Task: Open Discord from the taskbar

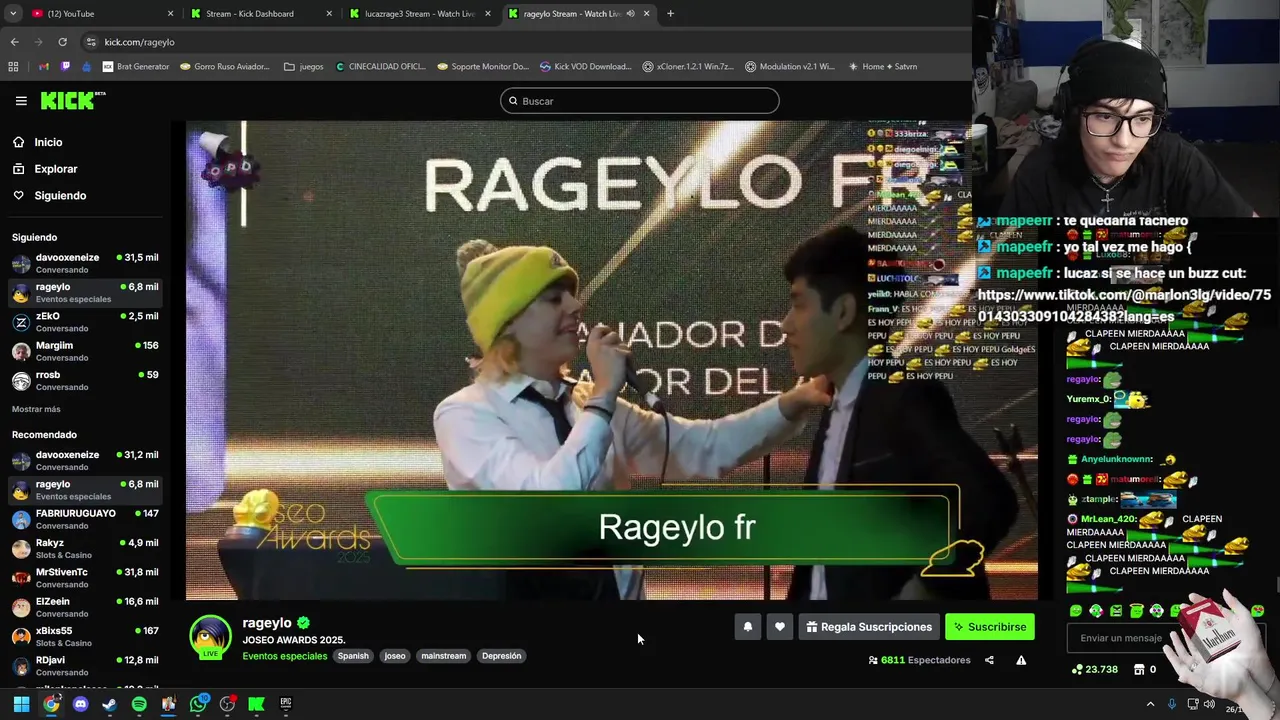Action: pos(81,704)
